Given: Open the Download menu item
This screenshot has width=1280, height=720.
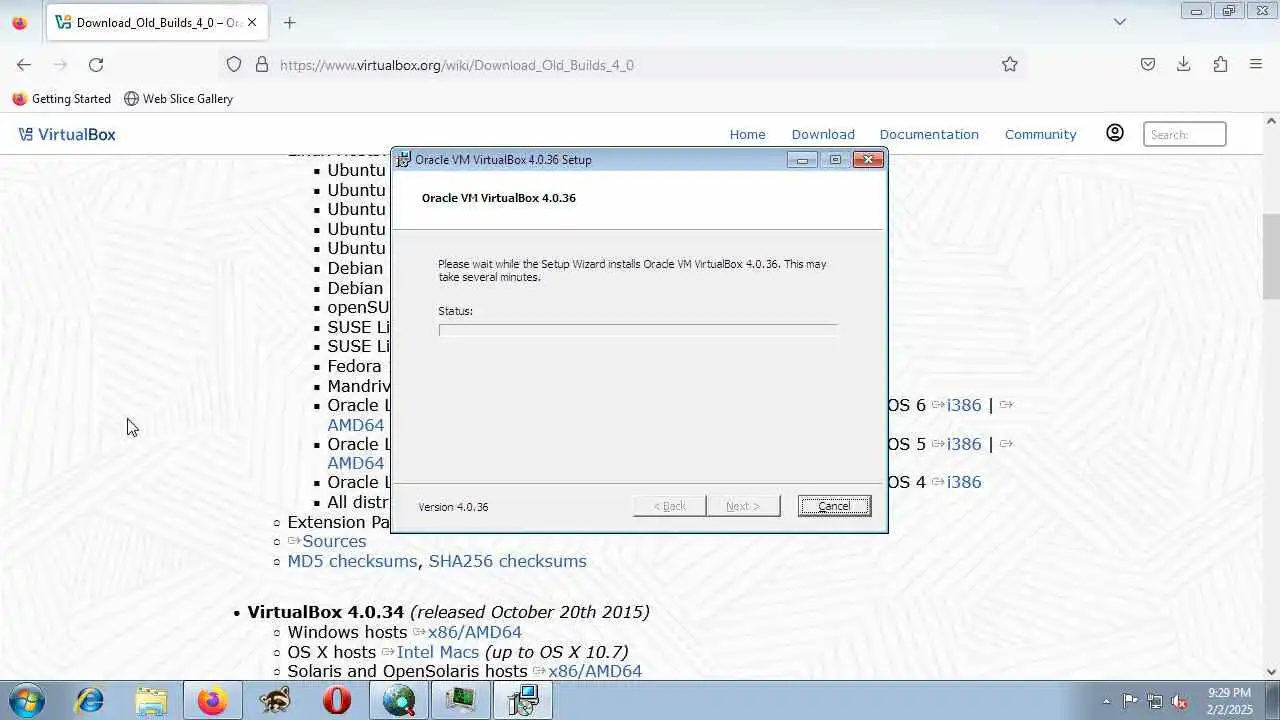Looking at the screenshot, I should point(823,134).
